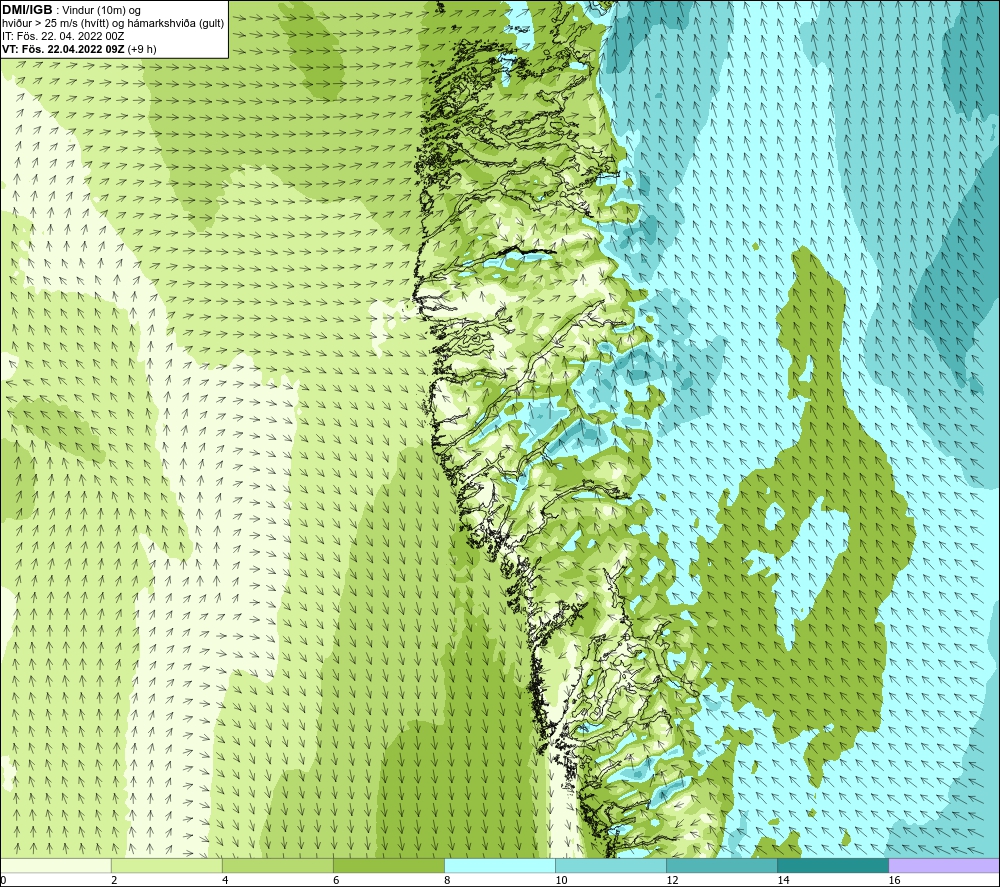Click the 6–8 m/s olive green legend swatch
Viewport: 1000px width, 887px height.
389,866
